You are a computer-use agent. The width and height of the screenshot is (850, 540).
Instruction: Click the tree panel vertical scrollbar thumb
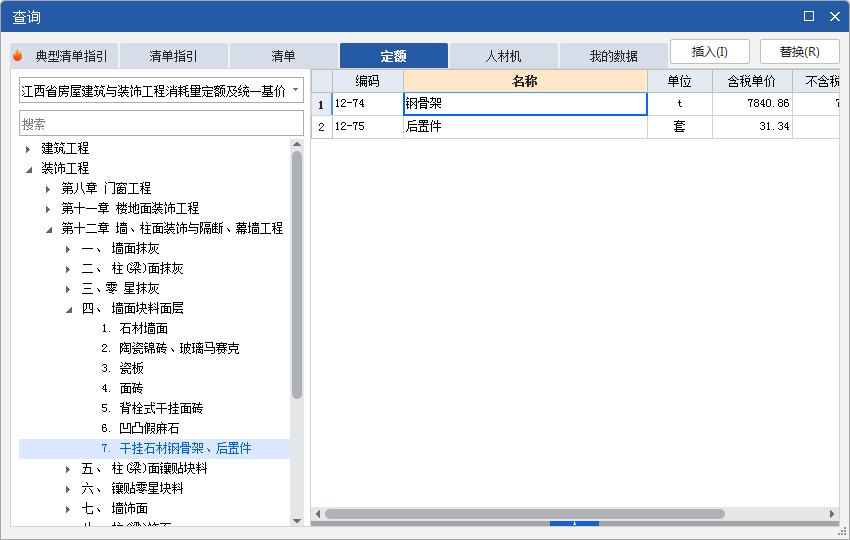click(x=297, y=275)
